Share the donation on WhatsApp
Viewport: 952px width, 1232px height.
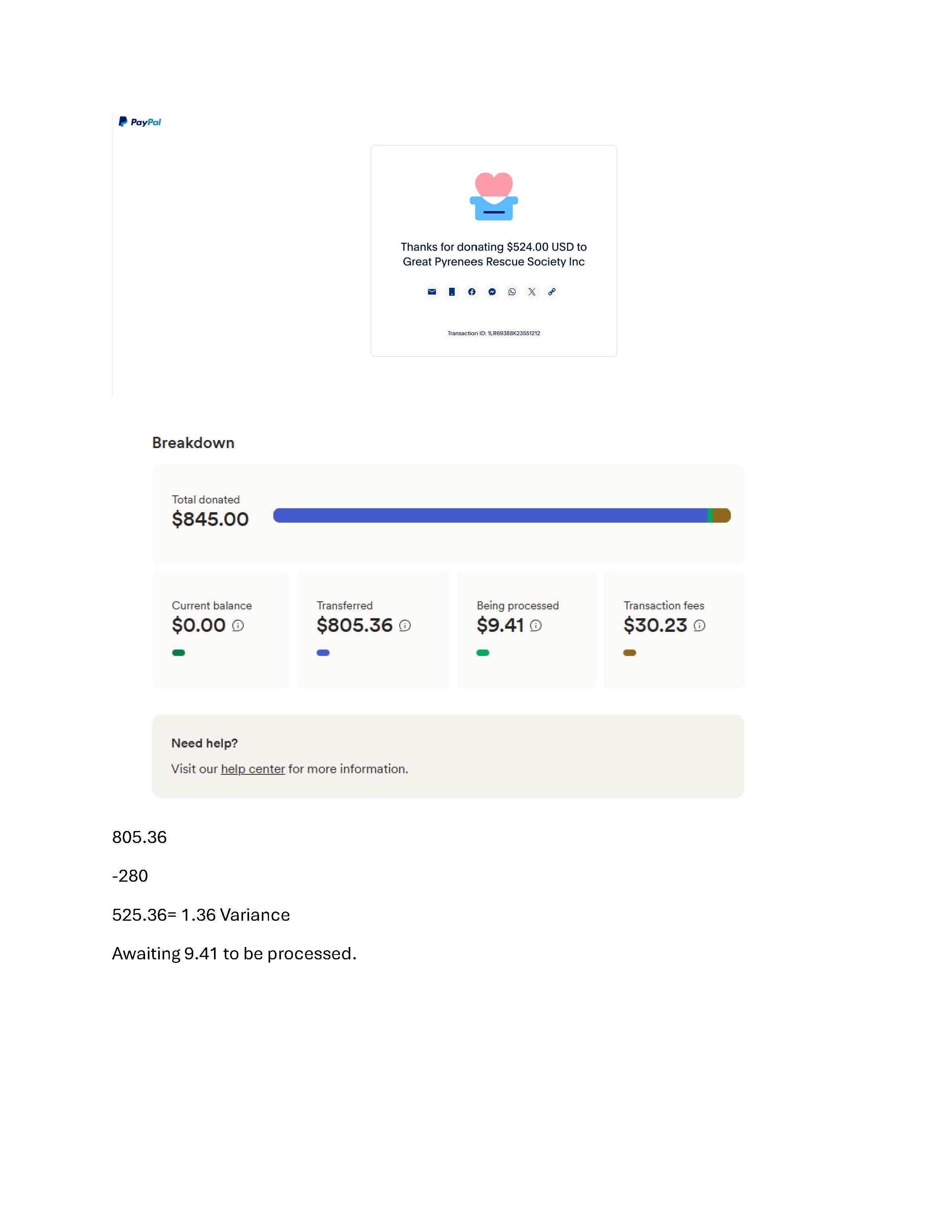tap(512, 292)
